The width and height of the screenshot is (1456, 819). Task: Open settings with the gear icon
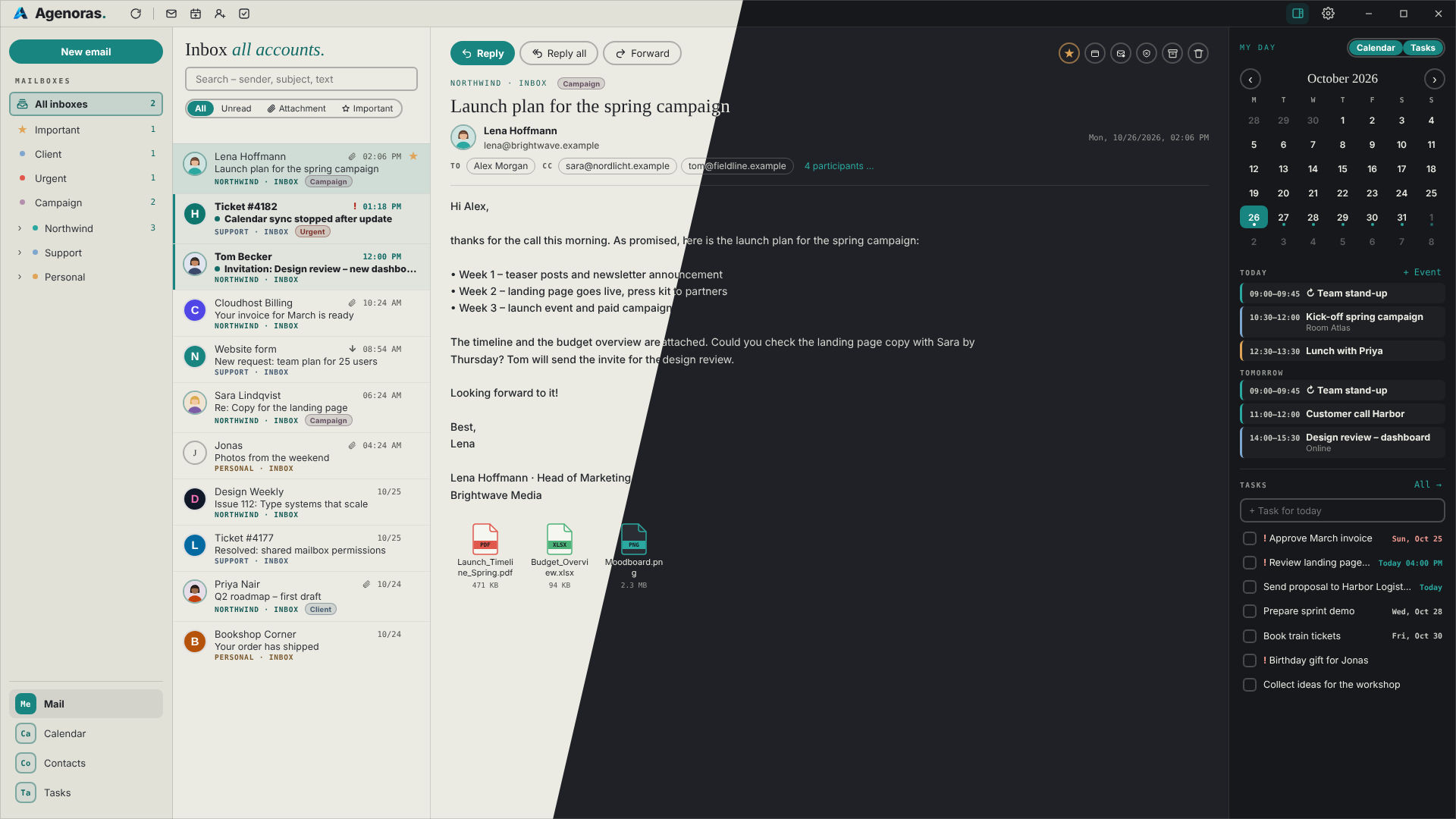pos(1328,14)
